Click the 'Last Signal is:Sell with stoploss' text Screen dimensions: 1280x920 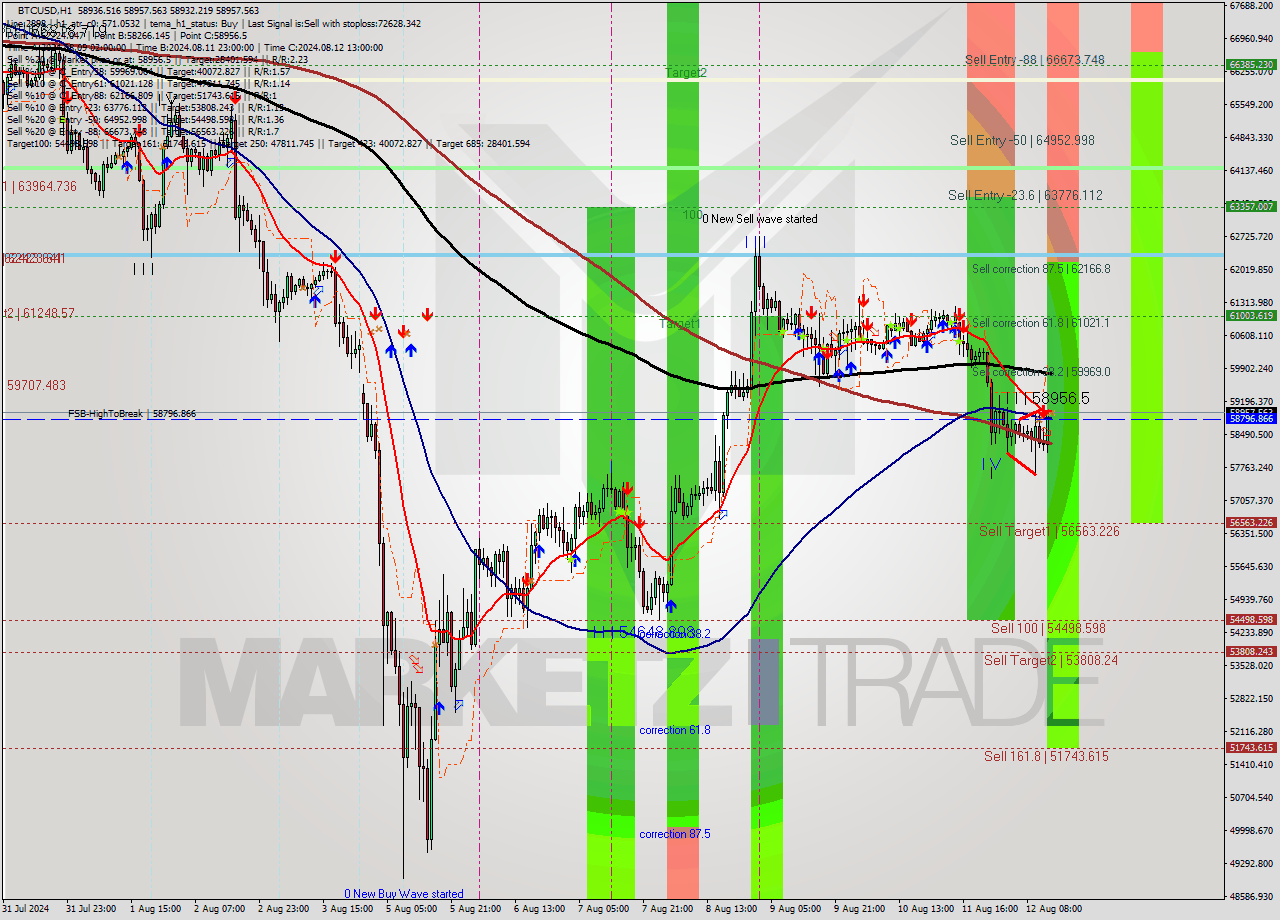310,24
